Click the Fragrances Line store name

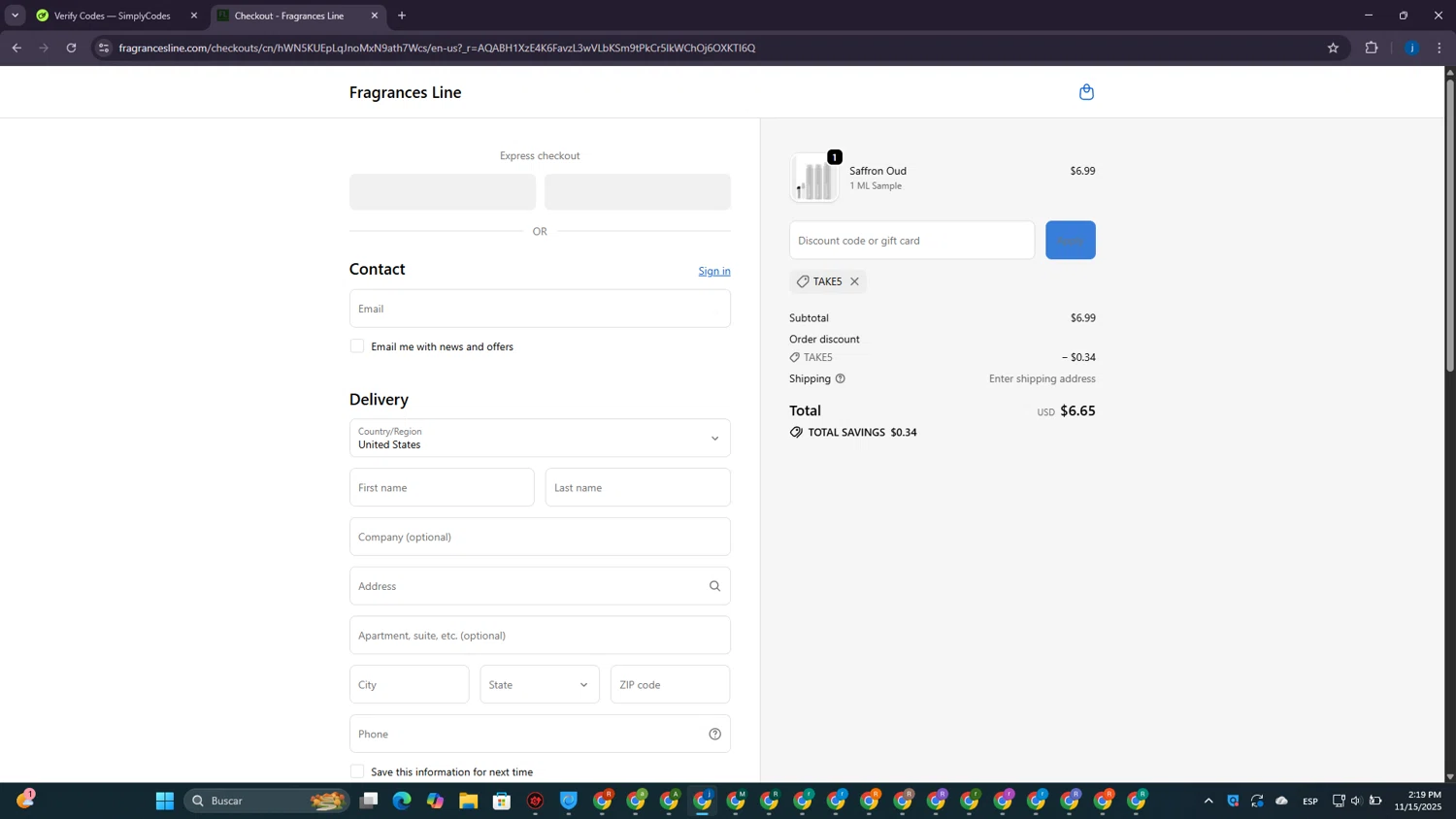tap(405, 92)
